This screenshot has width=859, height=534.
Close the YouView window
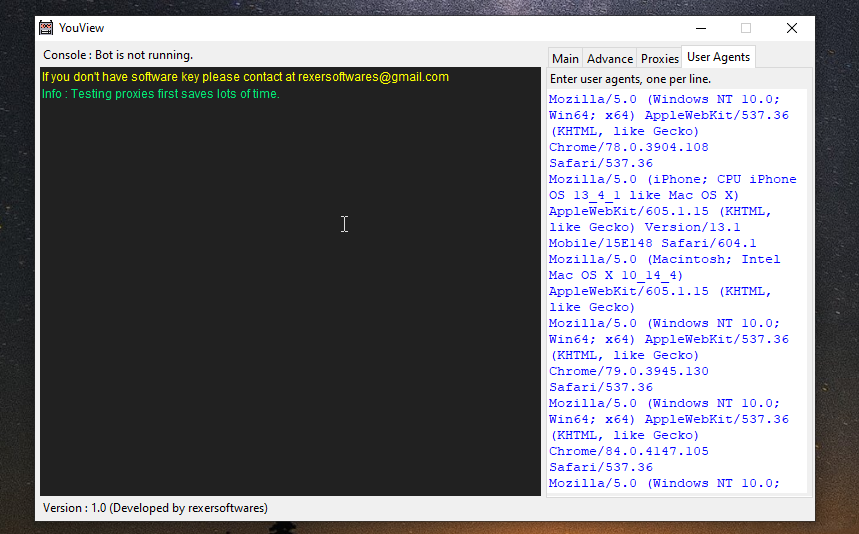(x=792, y=28)
